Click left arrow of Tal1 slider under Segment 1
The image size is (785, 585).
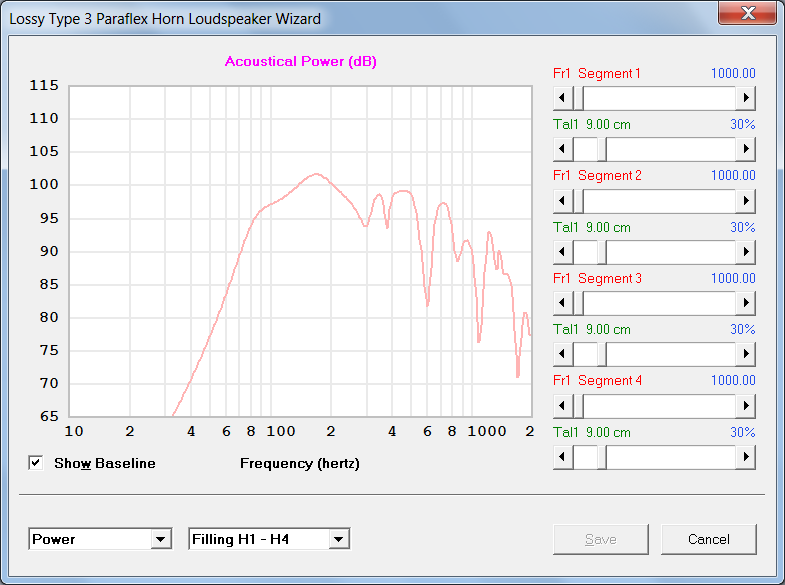click(563, 149)
